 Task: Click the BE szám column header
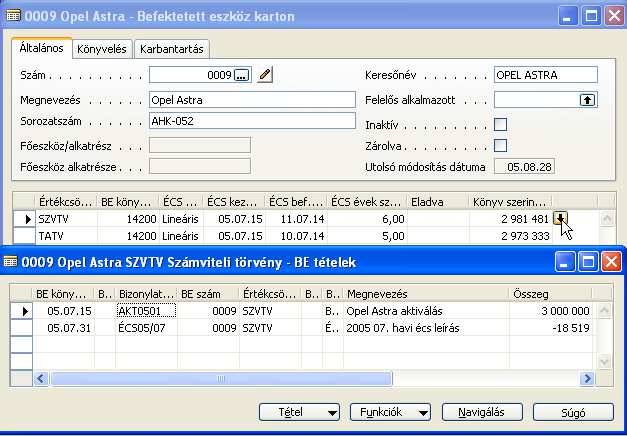208,294
